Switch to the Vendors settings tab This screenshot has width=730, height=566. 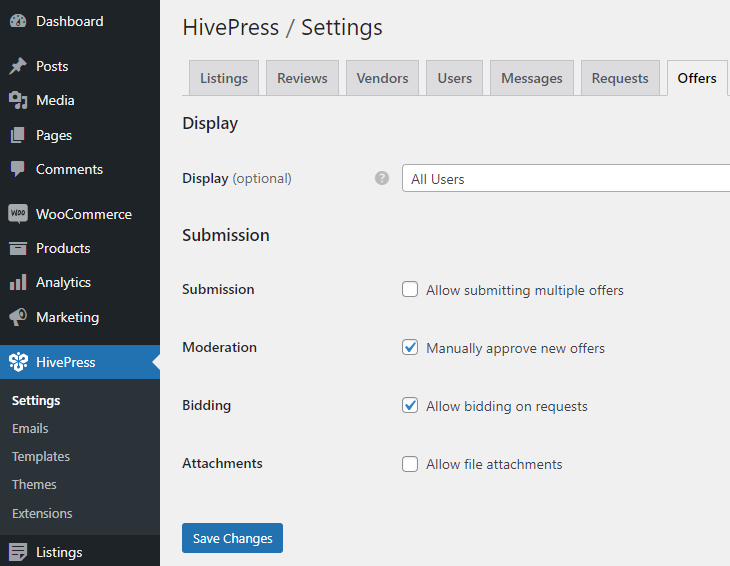coord(382,78)
